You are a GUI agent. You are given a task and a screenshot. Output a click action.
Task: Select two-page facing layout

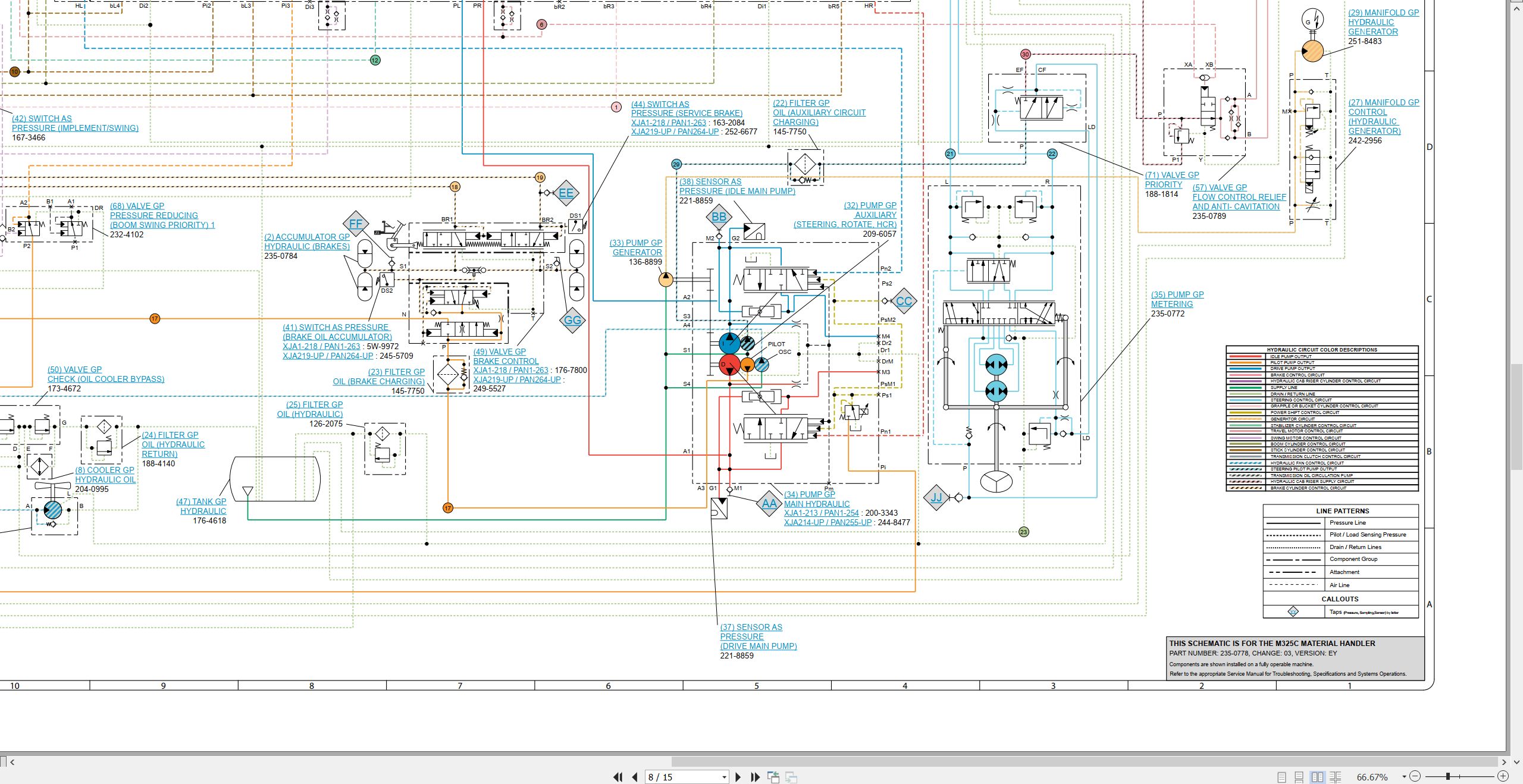coord(1317,777)
